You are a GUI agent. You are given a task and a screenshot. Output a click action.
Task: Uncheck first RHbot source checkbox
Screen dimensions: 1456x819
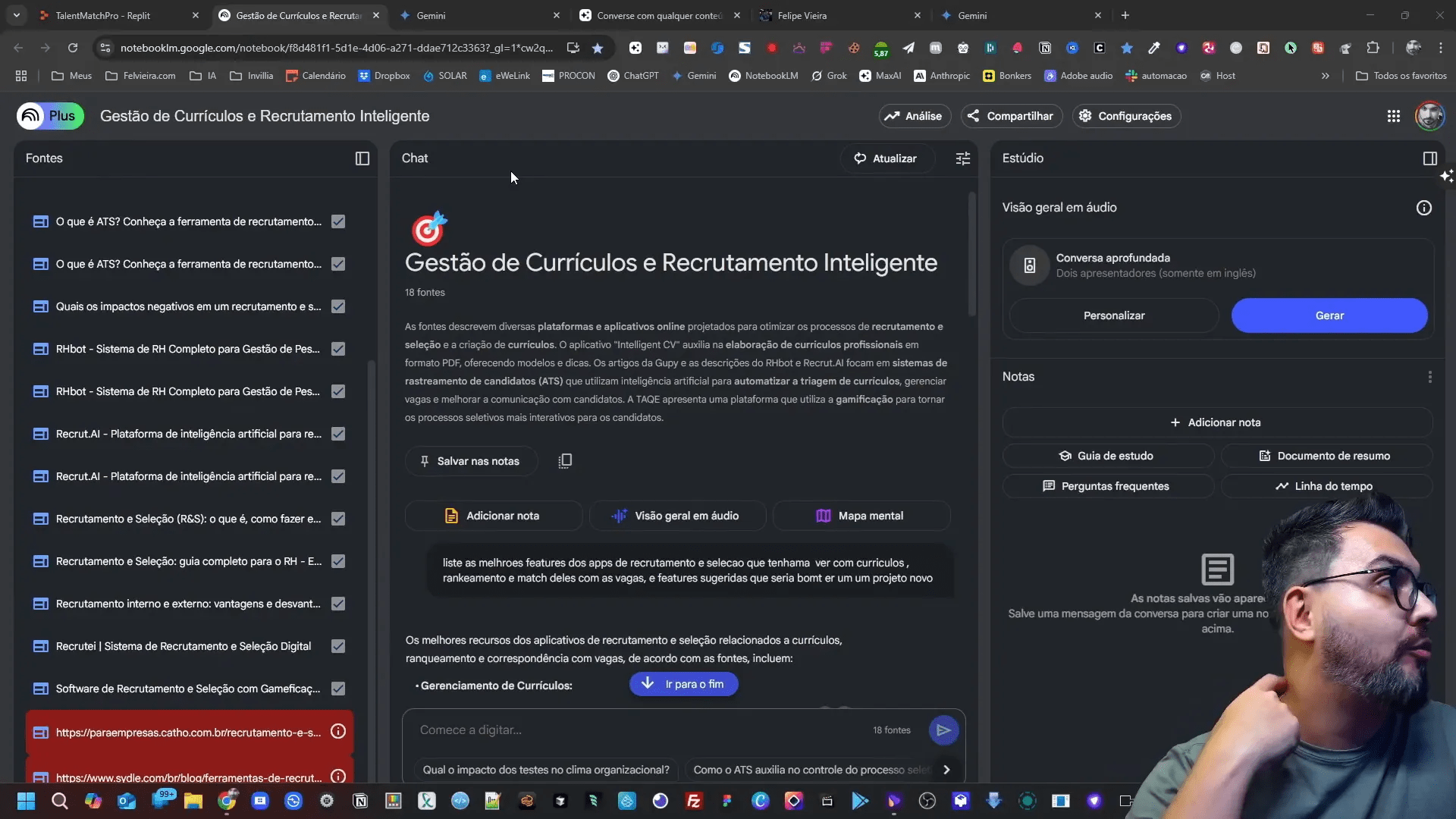point(338,349)
